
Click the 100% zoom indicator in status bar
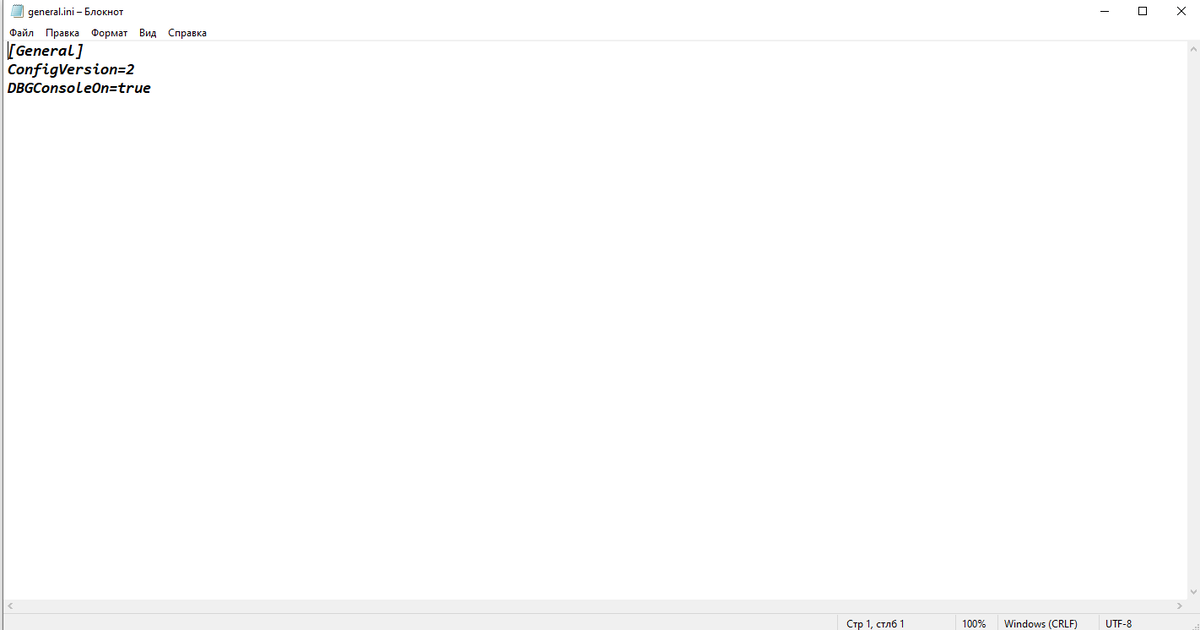coord(974,623)
